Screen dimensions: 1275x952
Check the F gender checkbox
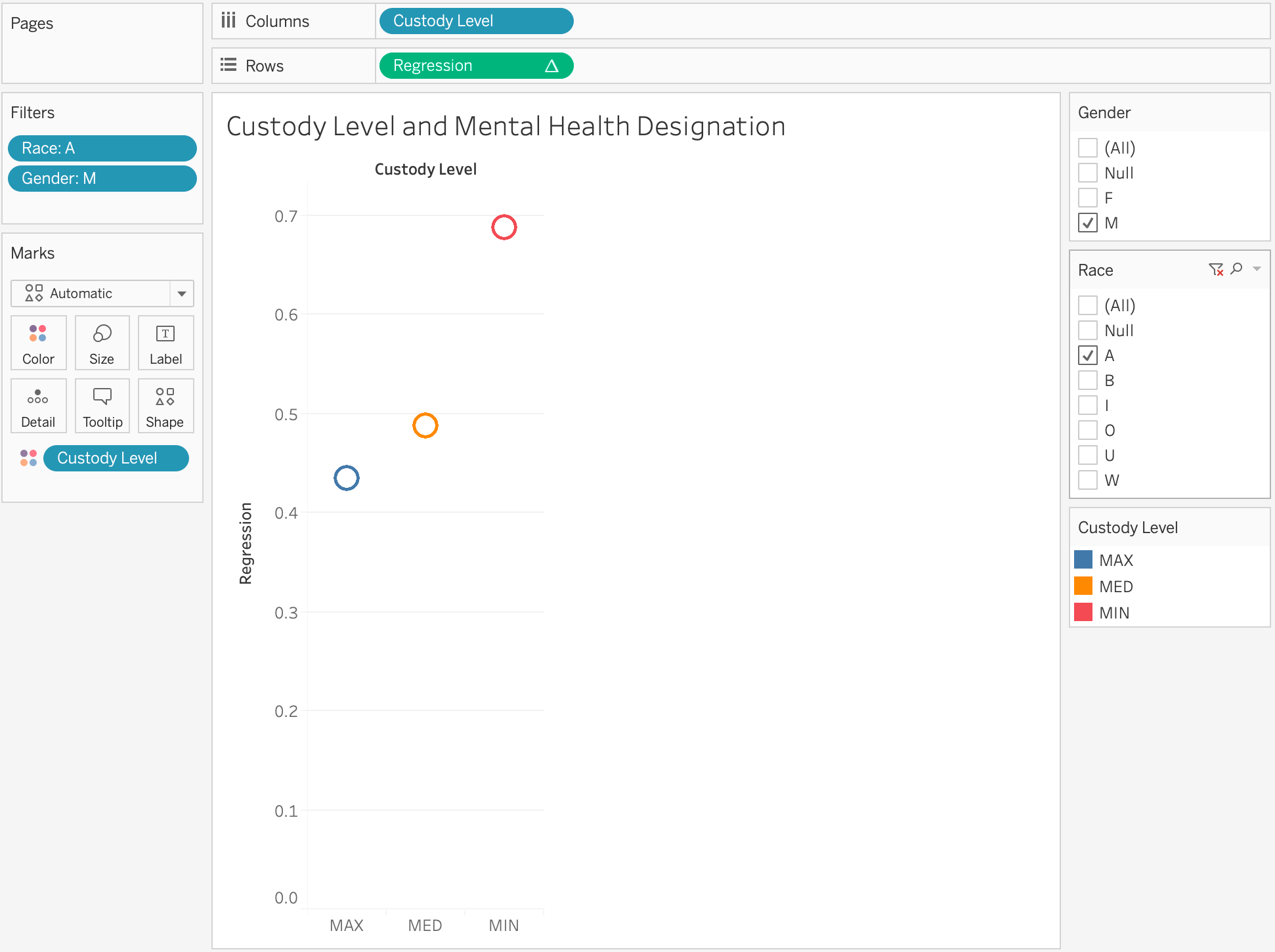pyautogui.click(x=1088, y=198)
